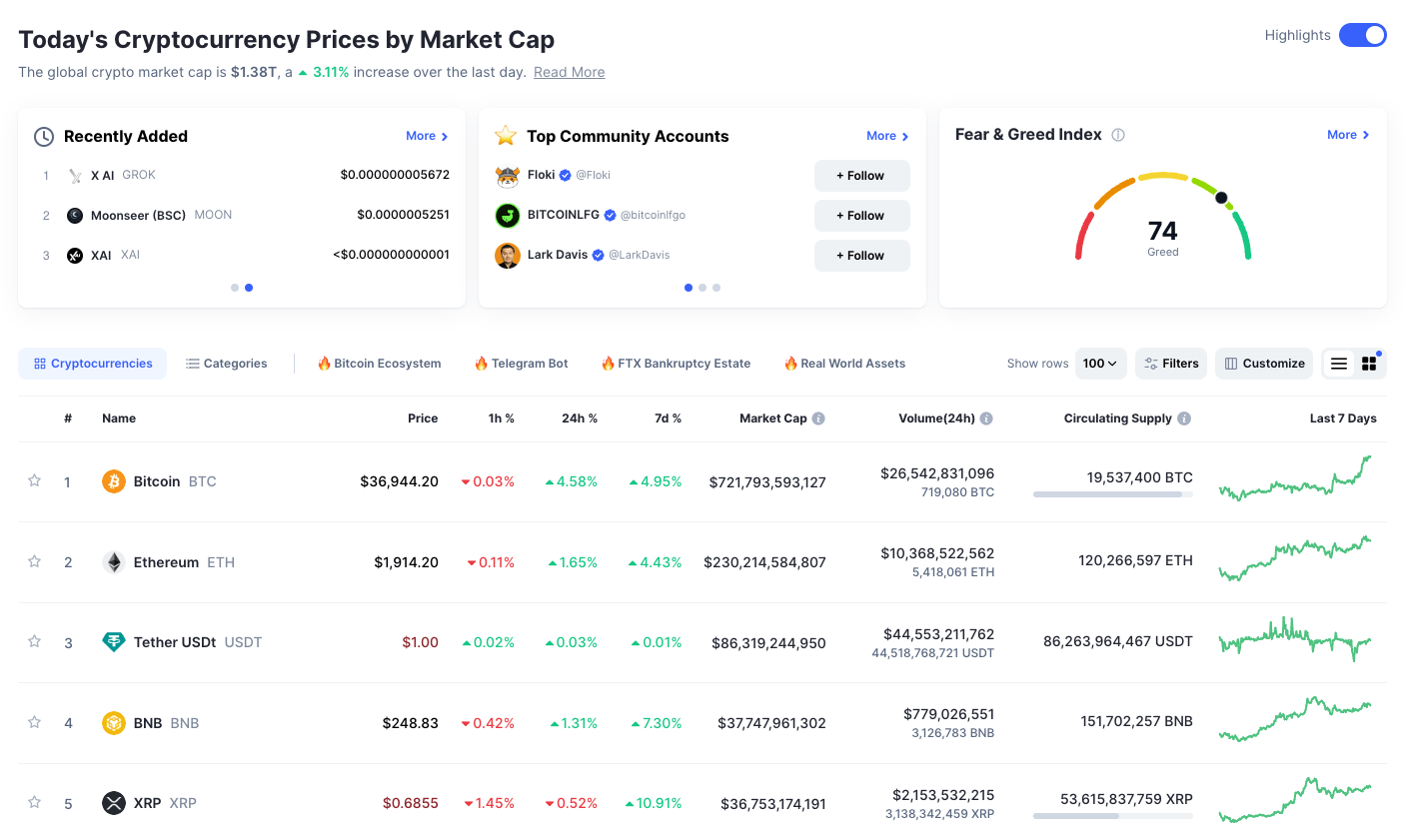
Task: Click the Fear & Greed info icon
Action: 1118,135
